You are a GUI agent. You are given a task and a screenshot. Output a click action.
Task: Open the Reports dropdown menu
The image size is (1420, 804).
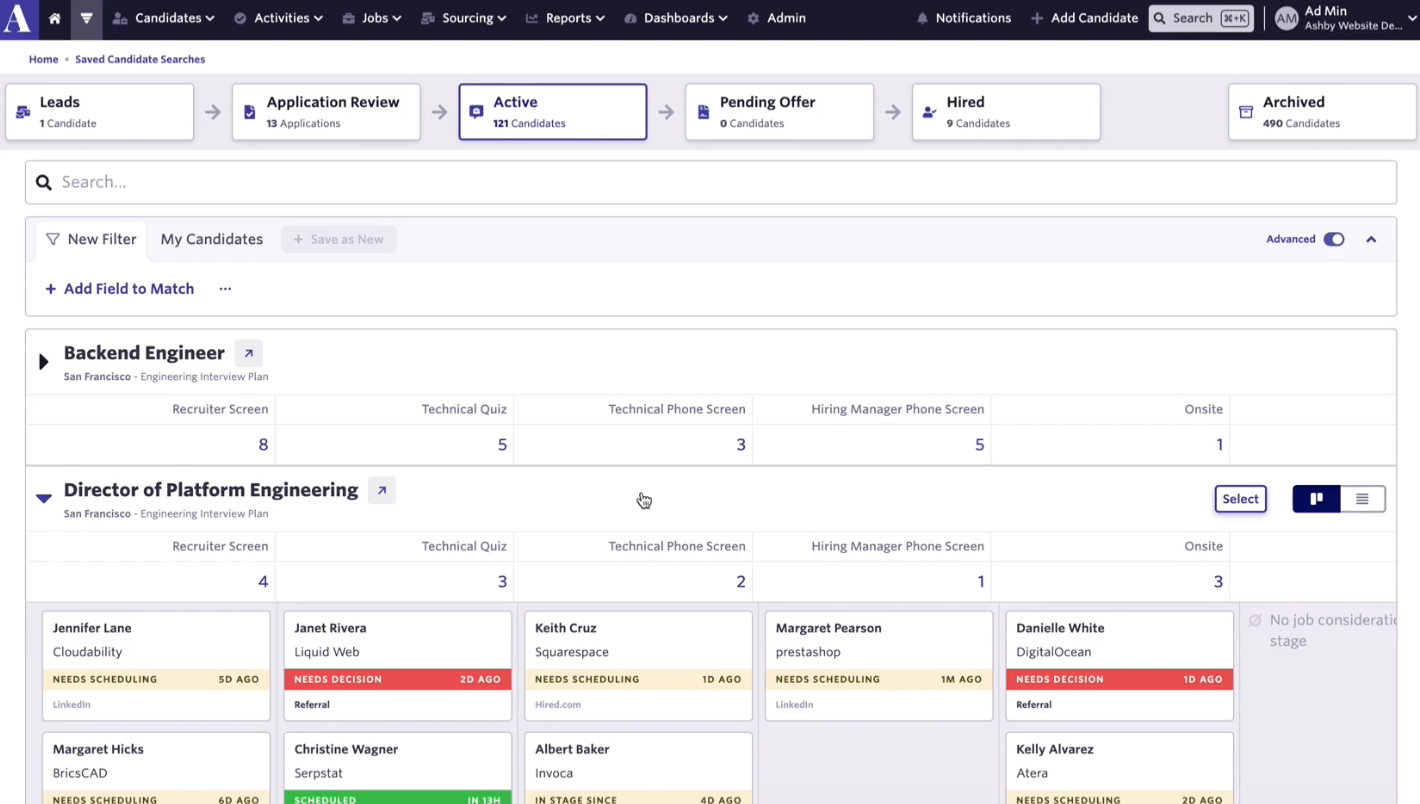[565, 18]
